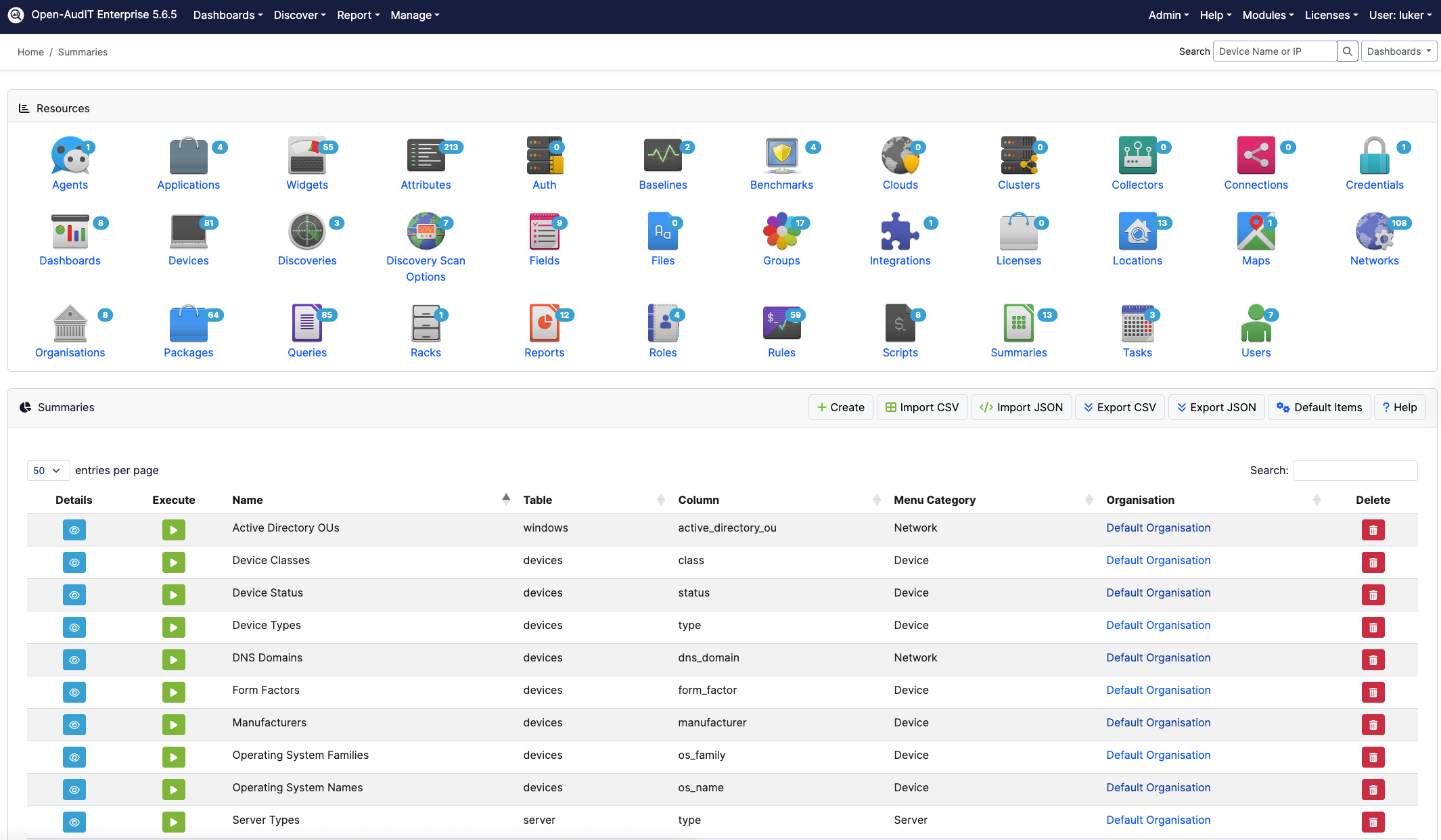Open the Dashboards selector near search
This screenshot has height=840, width=1441.
(x=1398, y=51)
